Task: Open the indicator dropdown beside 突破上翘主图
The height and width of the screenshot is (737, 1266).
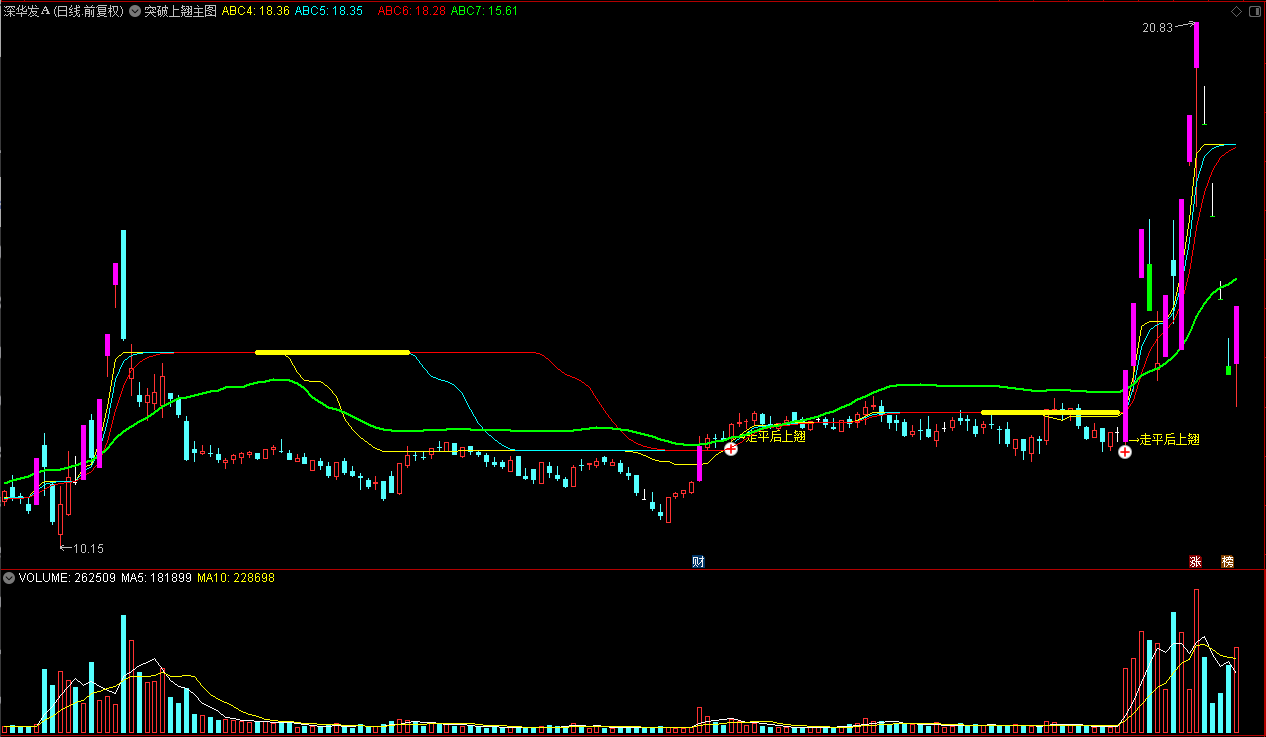Action: pyautogui.click(x=135, y=11)
